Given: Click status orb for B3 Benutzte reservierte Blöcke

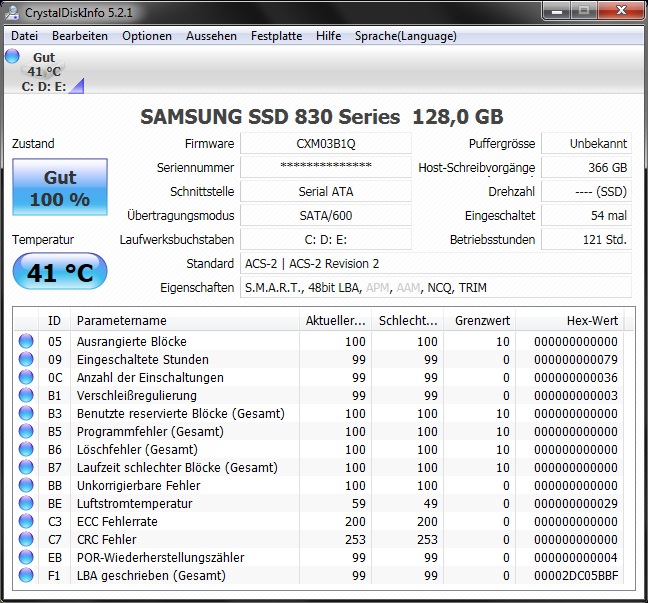Looking at the screenshot, I should click(26, 413).
